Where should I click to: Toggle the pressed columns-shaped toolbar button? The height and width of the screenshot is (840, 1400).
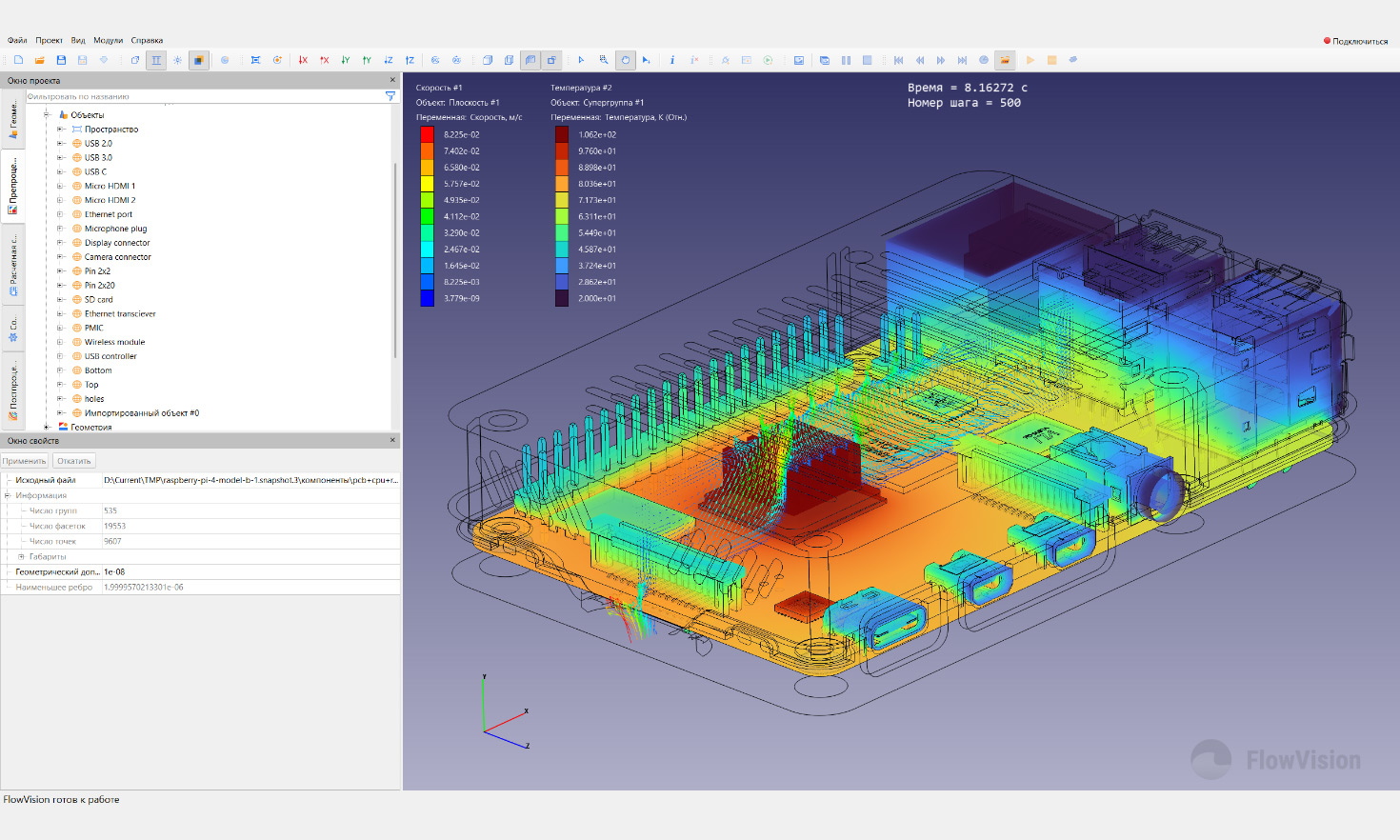pyautogui.click(x=156, y=60)
